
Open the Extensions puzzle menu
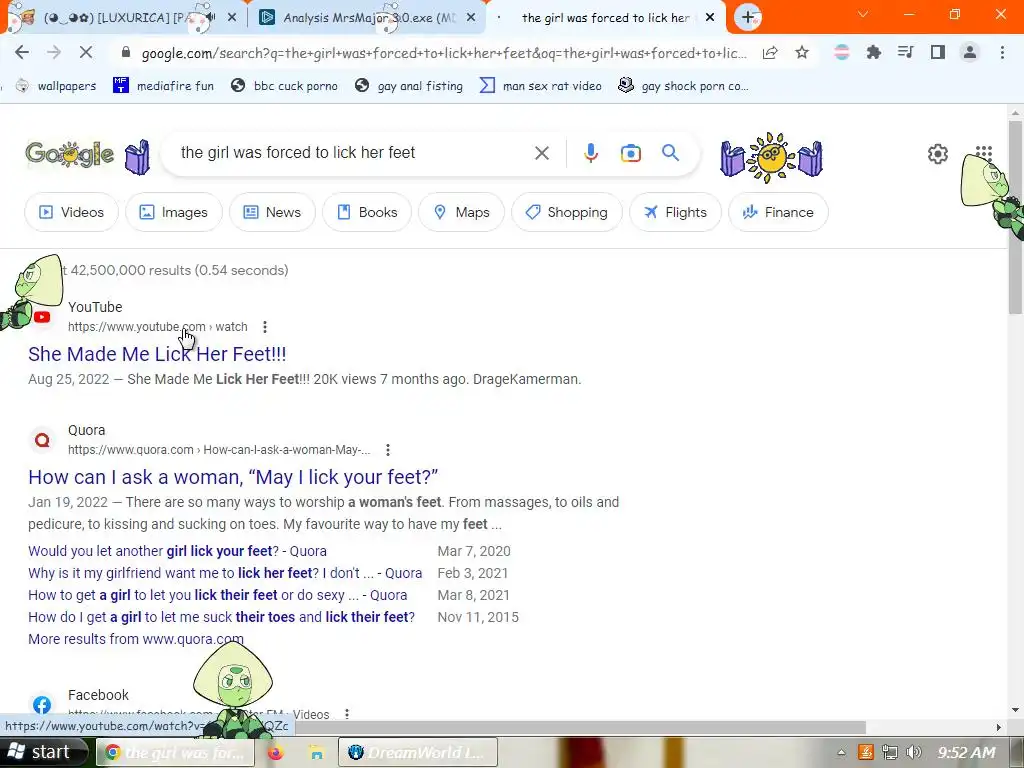point(874,53)
